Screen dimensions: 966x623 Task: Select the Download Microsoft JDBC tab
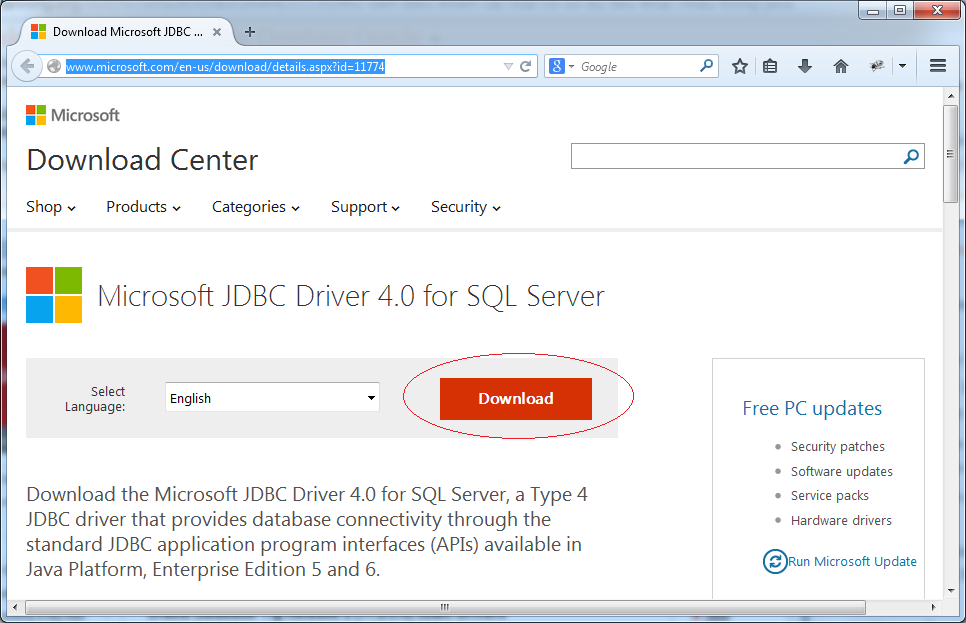[x=126, y=31]
